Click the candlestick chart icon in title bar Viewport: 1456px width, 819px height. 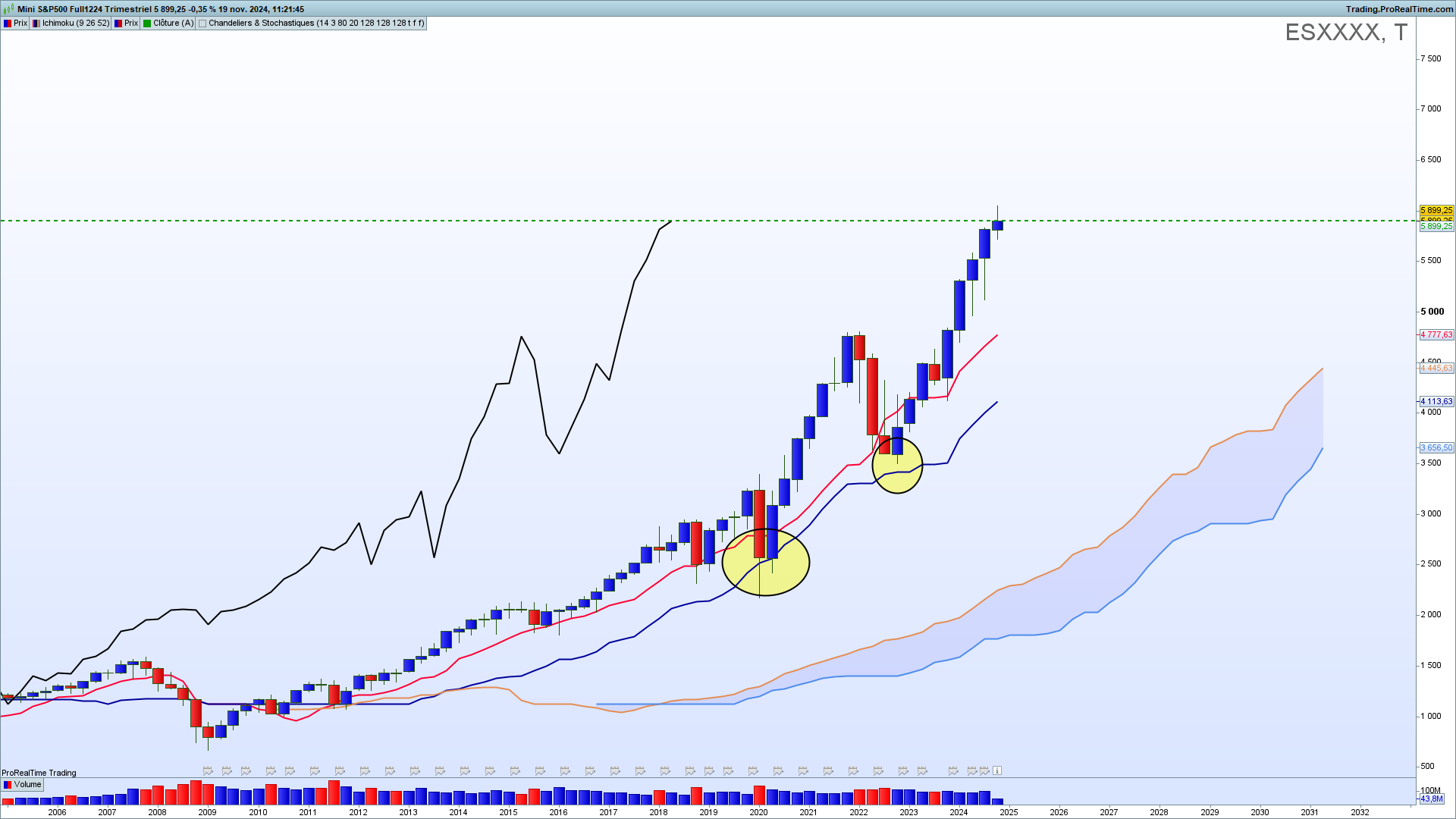[9, 9]
